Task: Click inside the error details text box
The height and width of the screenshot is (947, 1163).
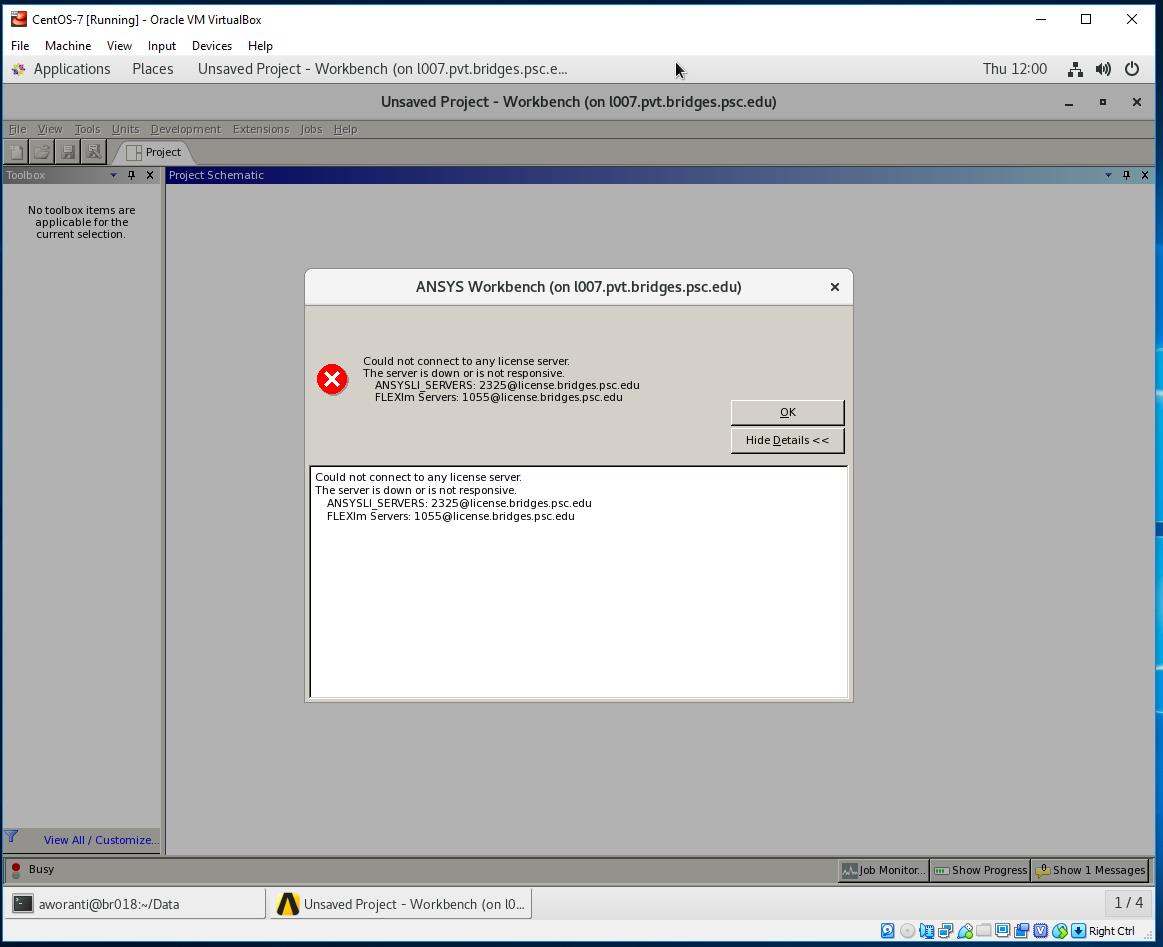Action: pos(579,582)
